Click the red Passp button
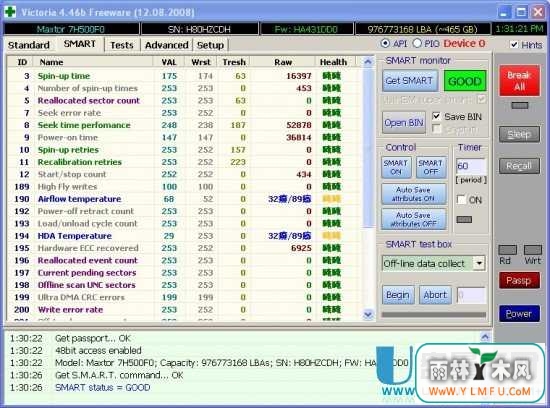The width and height of the screenshot is (550, 408). click(519, 281)
